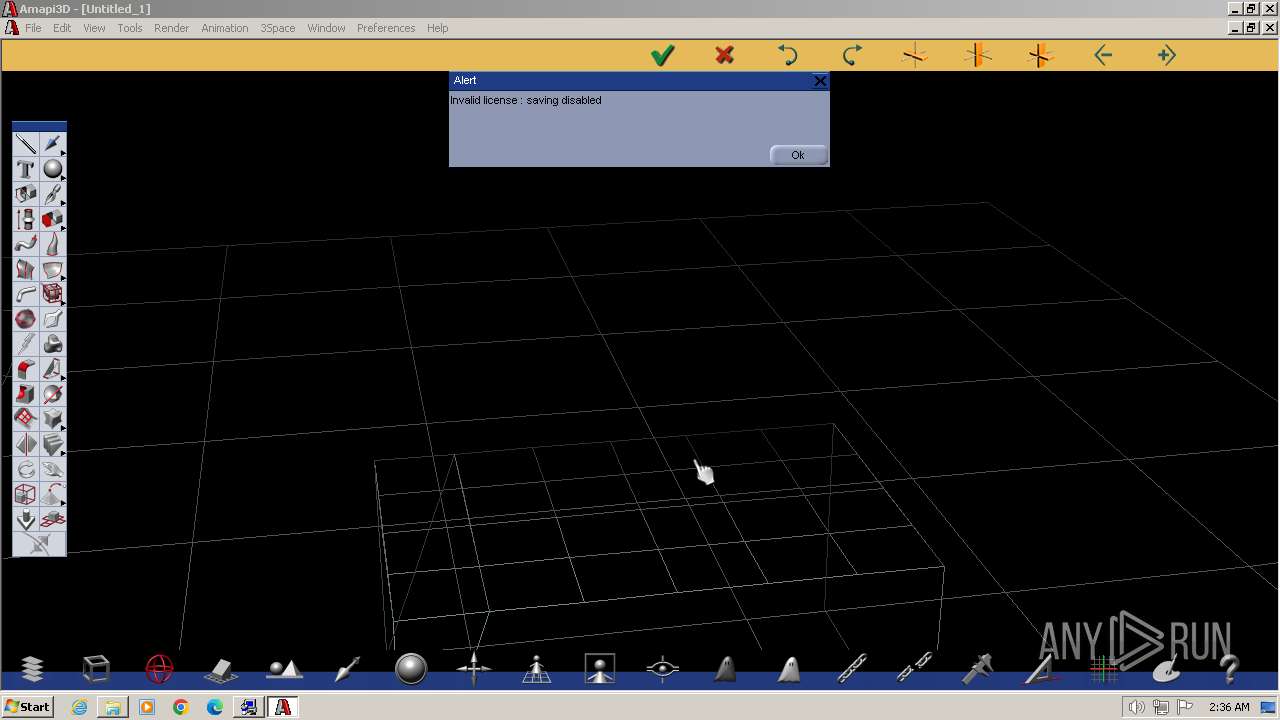Open the Animation menu
Image resolution: width=1280 pixels, height=720 pixels.
coord(224,28)
